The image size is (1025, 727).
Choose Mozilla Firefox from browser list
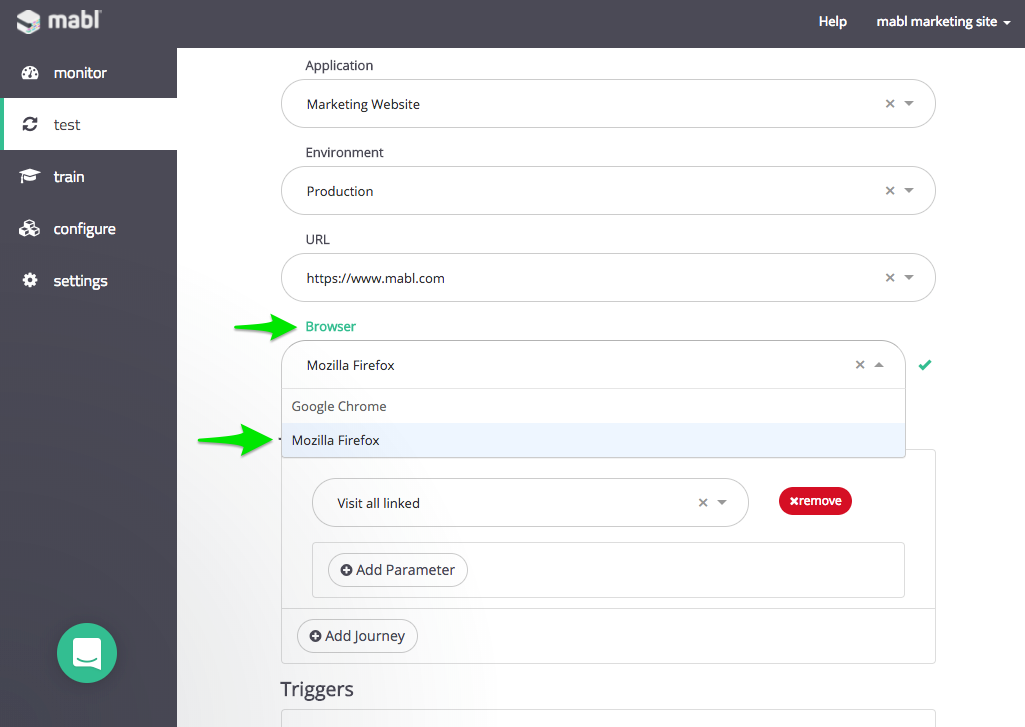[593, 440]
